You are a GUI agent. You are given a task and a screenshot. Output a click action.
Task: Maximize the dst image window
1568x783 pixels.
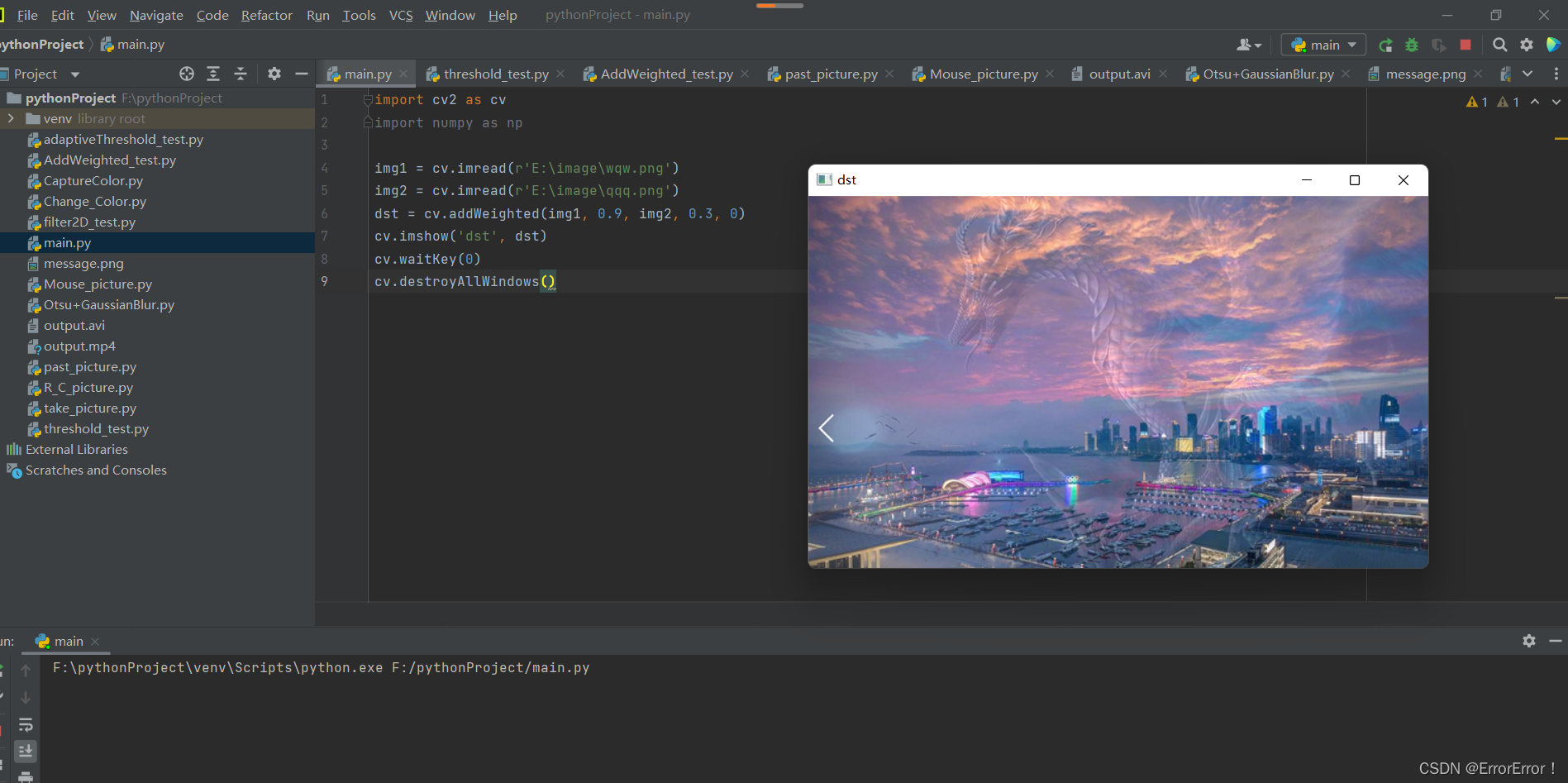point(1354,180)
